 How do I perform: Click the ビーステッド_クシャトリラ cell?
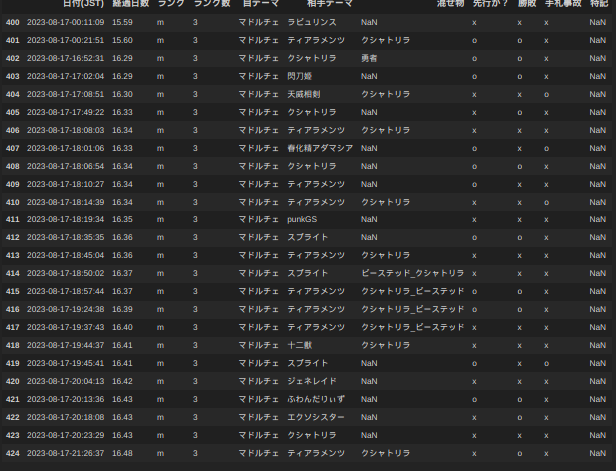click(x=413, y=273)
